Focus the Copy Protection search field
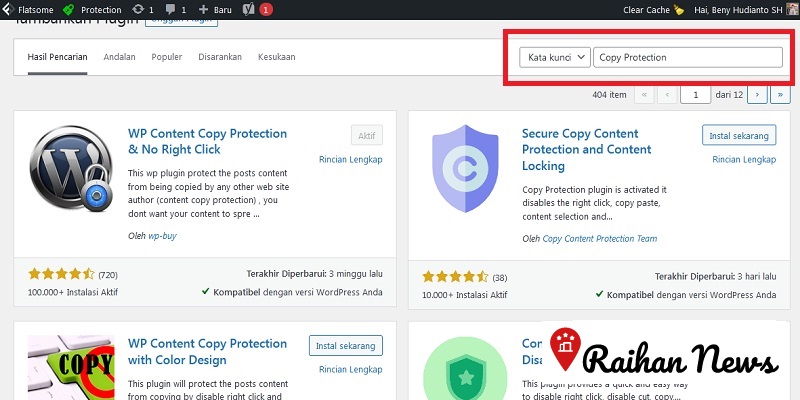Viewport: 800px width, 400px height. [x=688, y=57]
